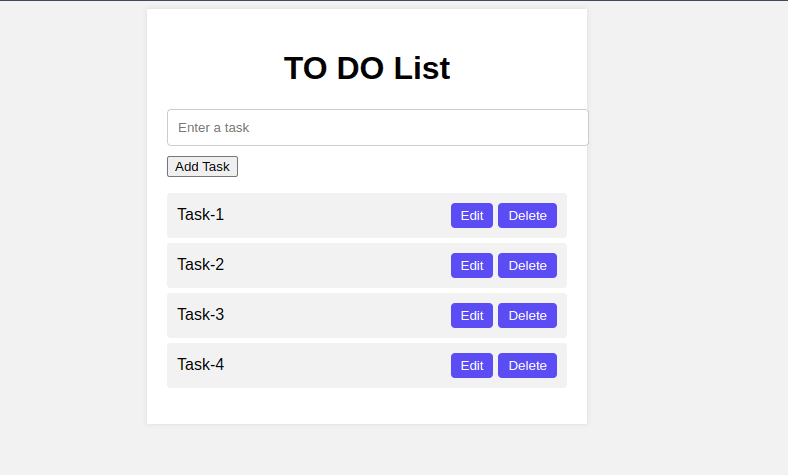Viewport: 788px width, 475px height.
Task: Edit Task-1
Action: pos(472,215)
